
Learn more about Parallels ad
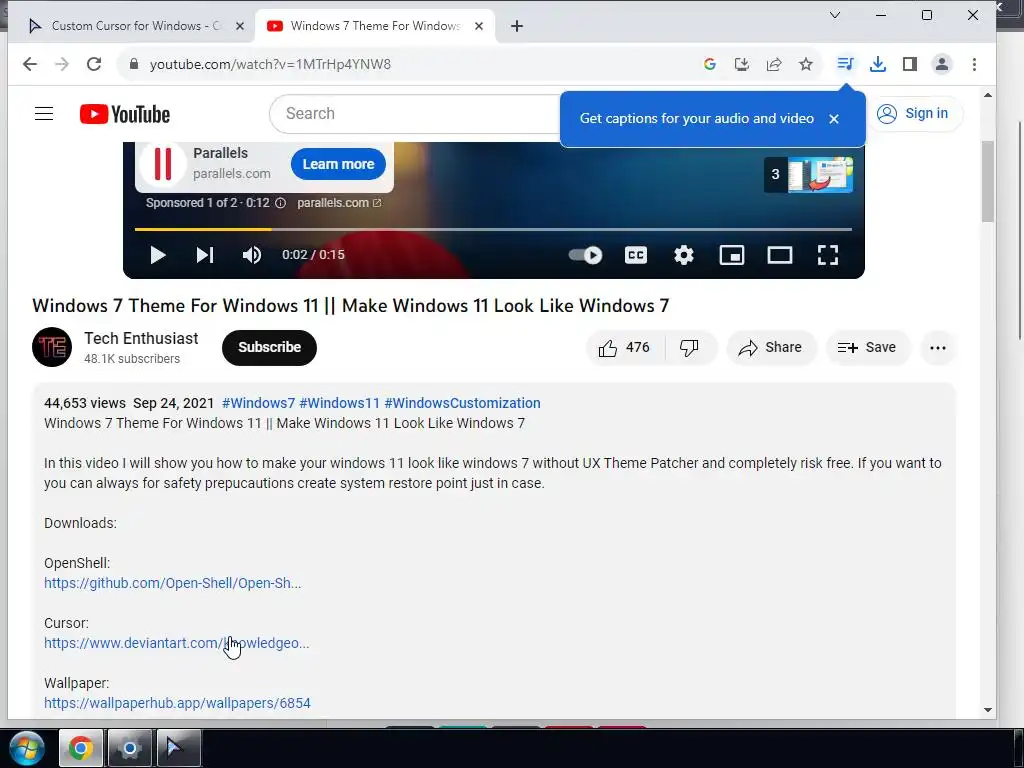click(x=338, y=164)
